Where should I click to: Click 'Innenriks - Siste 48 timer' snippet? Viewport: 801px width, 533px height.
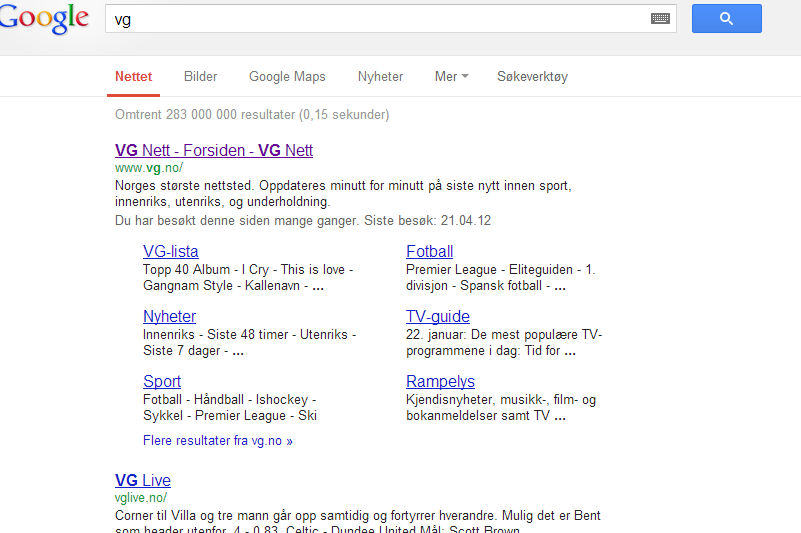[x=216, y=334]
